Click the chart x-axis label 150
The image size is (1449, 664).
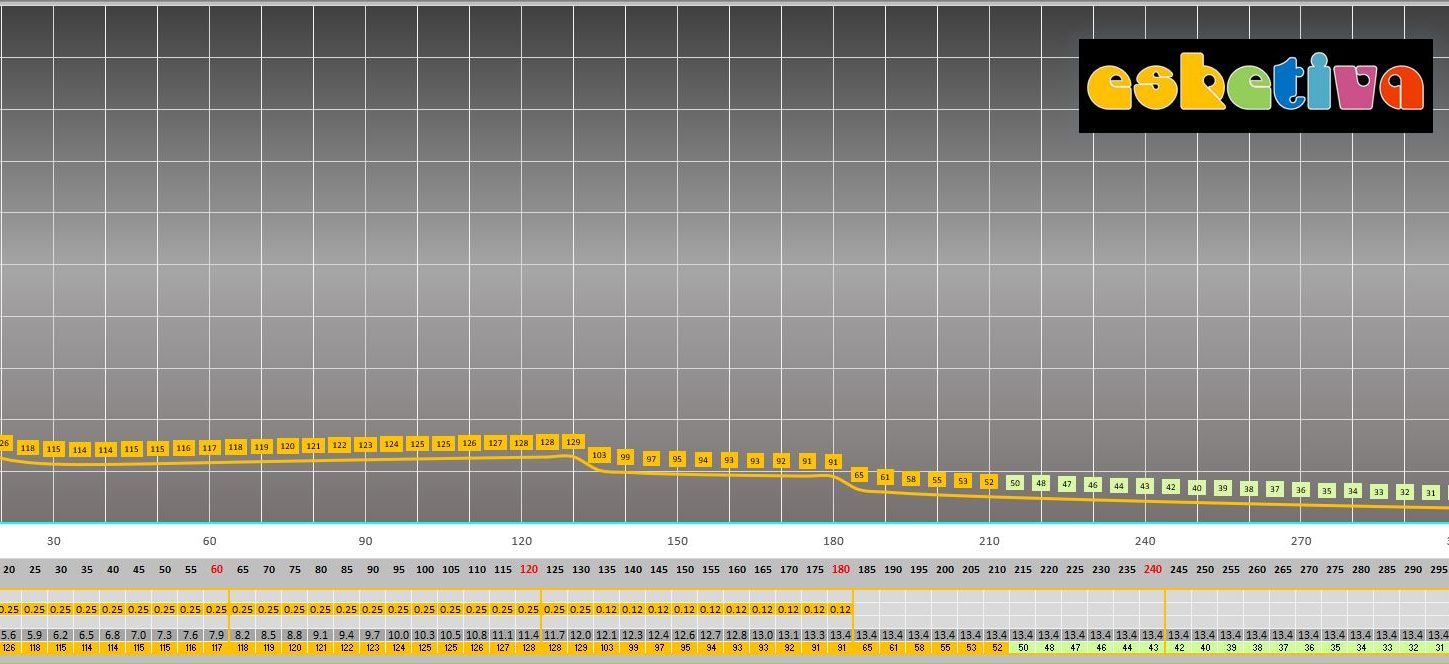[x=677, y=541]
